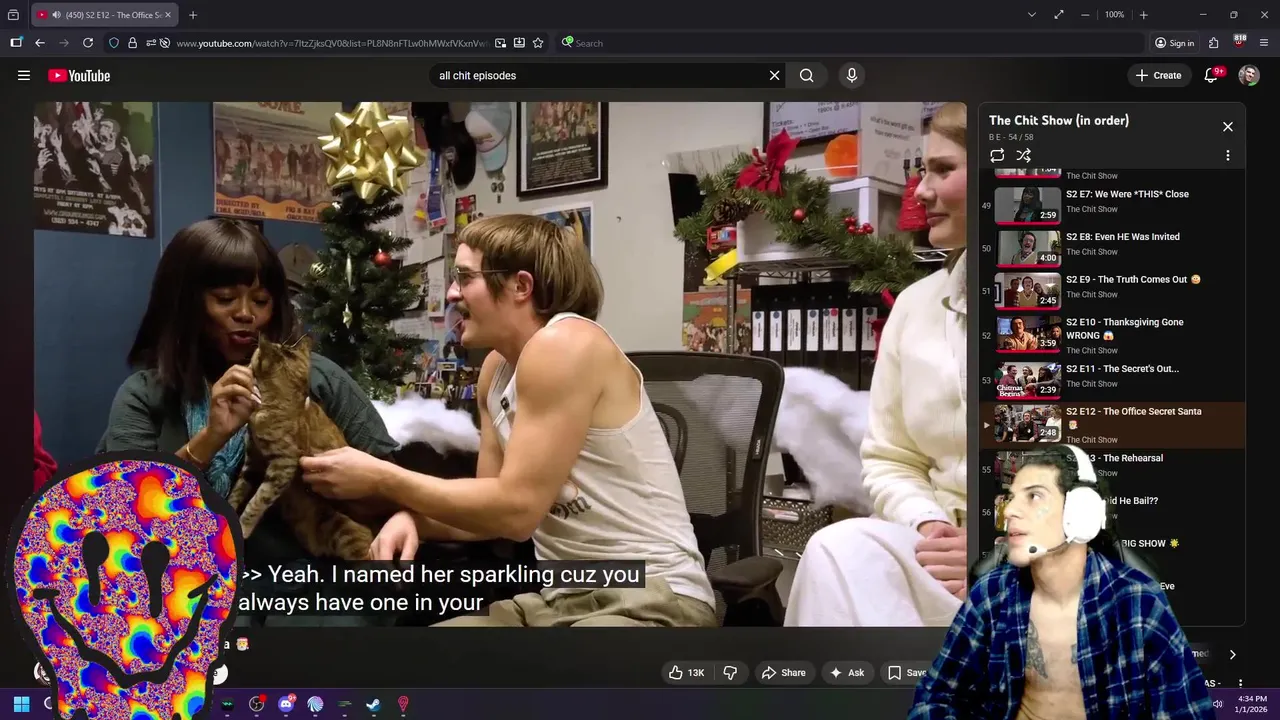Open the list-all-tabs dropdown

click(1032, 15)
